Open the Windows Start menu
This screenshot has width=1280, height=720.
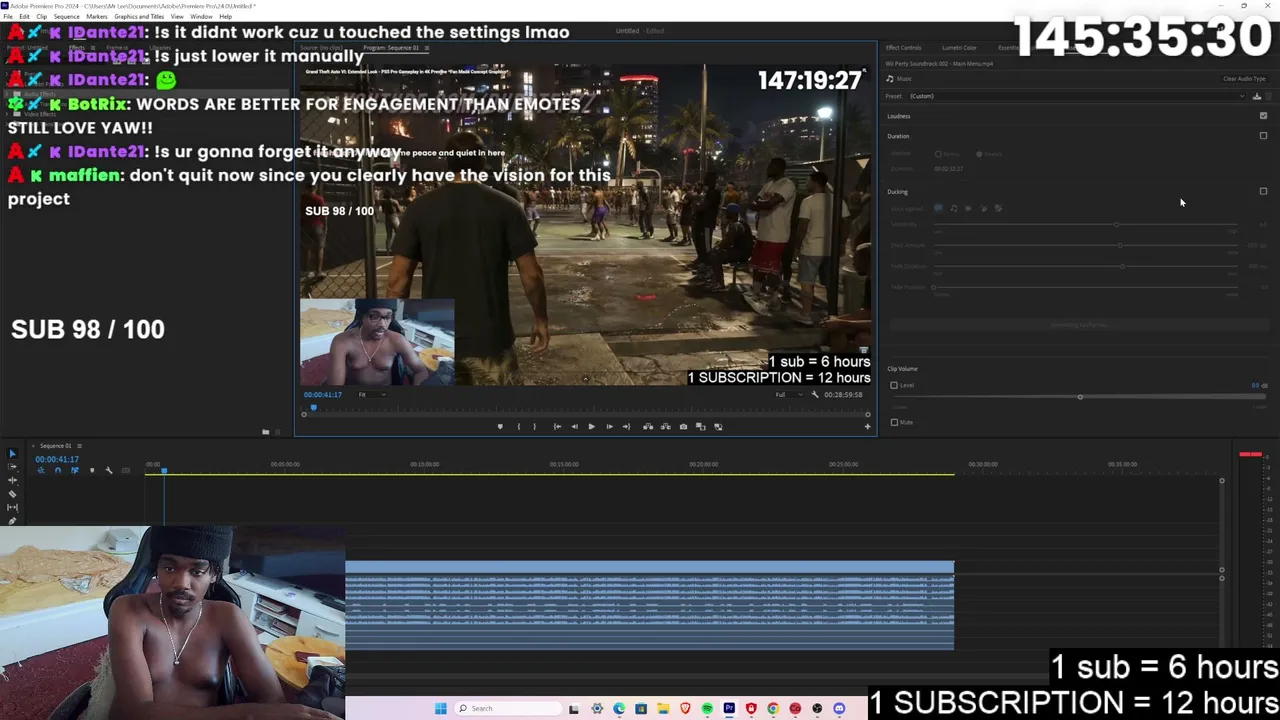440,709
